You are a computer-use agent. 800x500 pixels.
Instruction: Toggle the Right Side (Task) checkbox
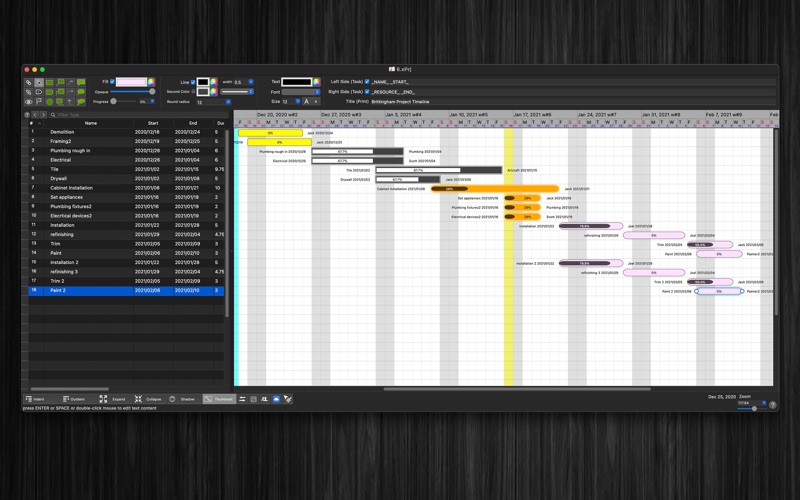coord(367,91)
